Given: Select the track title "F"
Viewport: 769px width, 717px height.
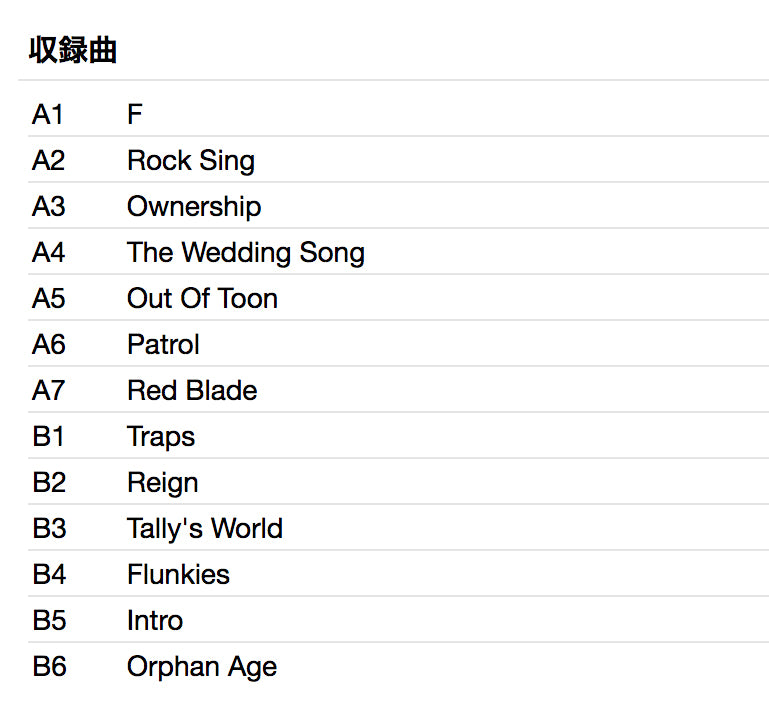Looking at the screenshot, I should click(x=135, y=115).
